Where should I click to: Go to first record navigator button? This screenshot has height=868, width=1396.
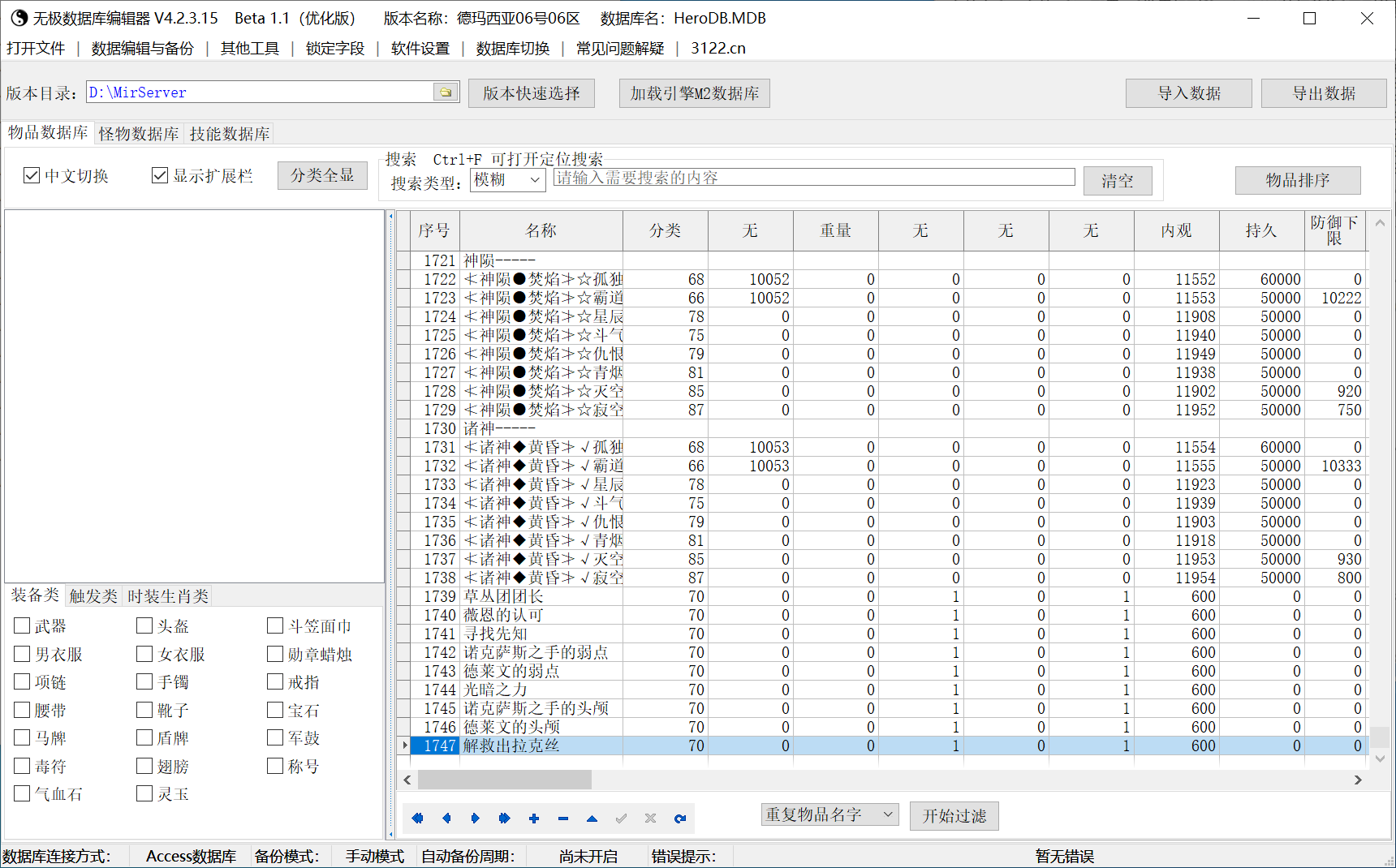tap(417, 819)
